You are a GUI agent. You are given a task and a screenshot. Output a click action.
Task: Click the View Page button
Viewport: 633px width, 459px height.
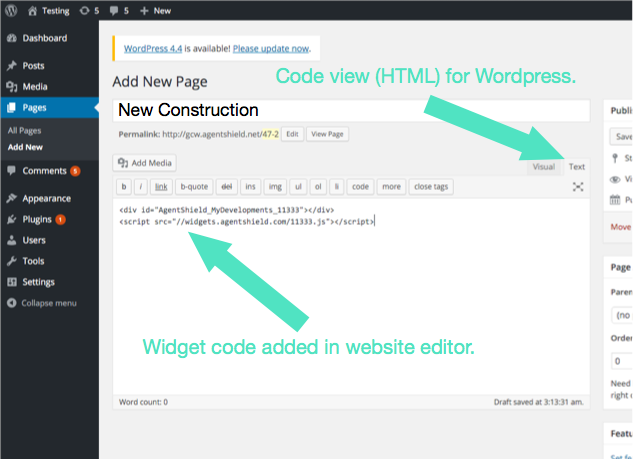[327, 134]
